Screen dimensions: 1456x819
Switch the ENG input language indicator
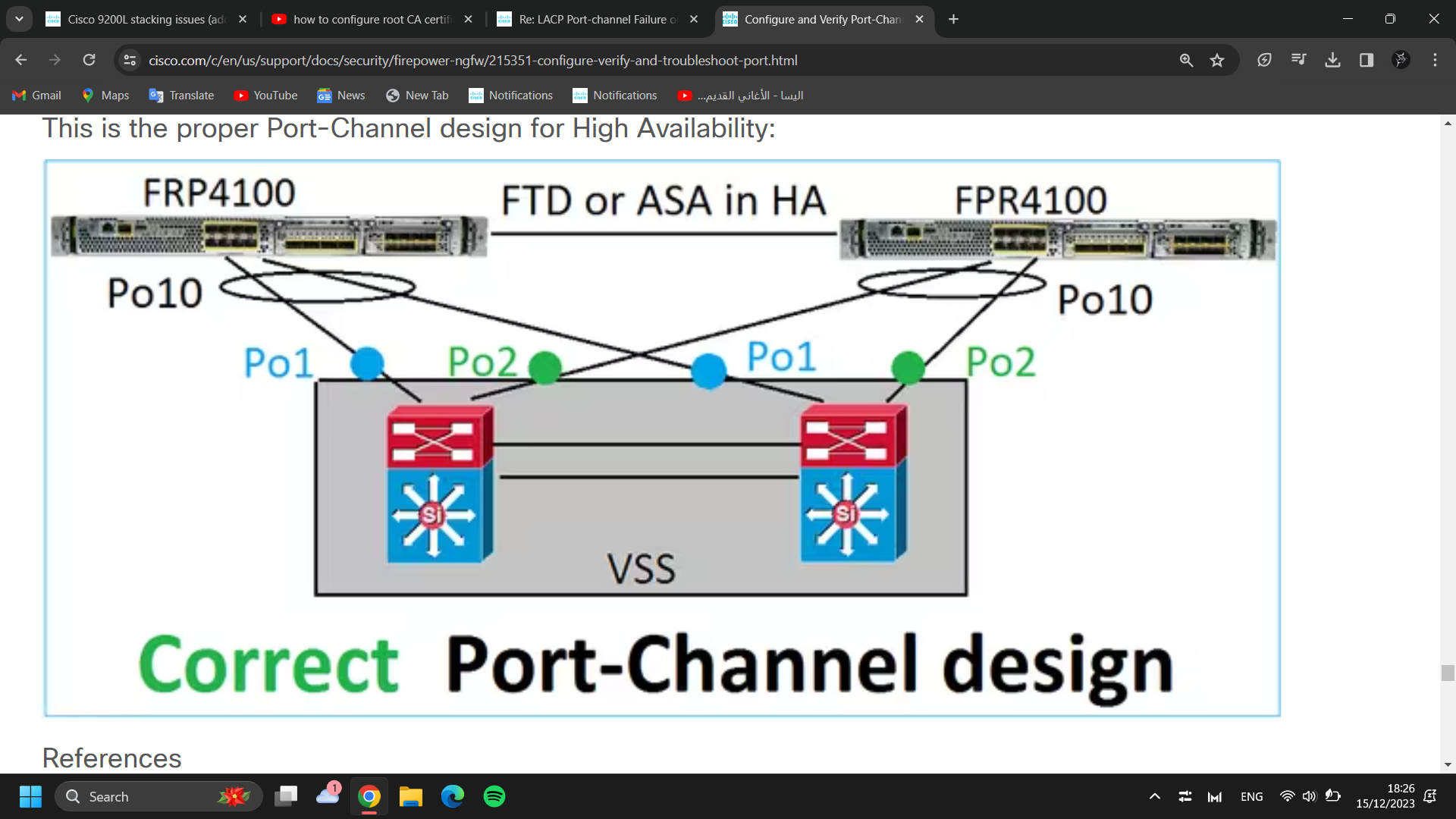tap(1252, 796)
